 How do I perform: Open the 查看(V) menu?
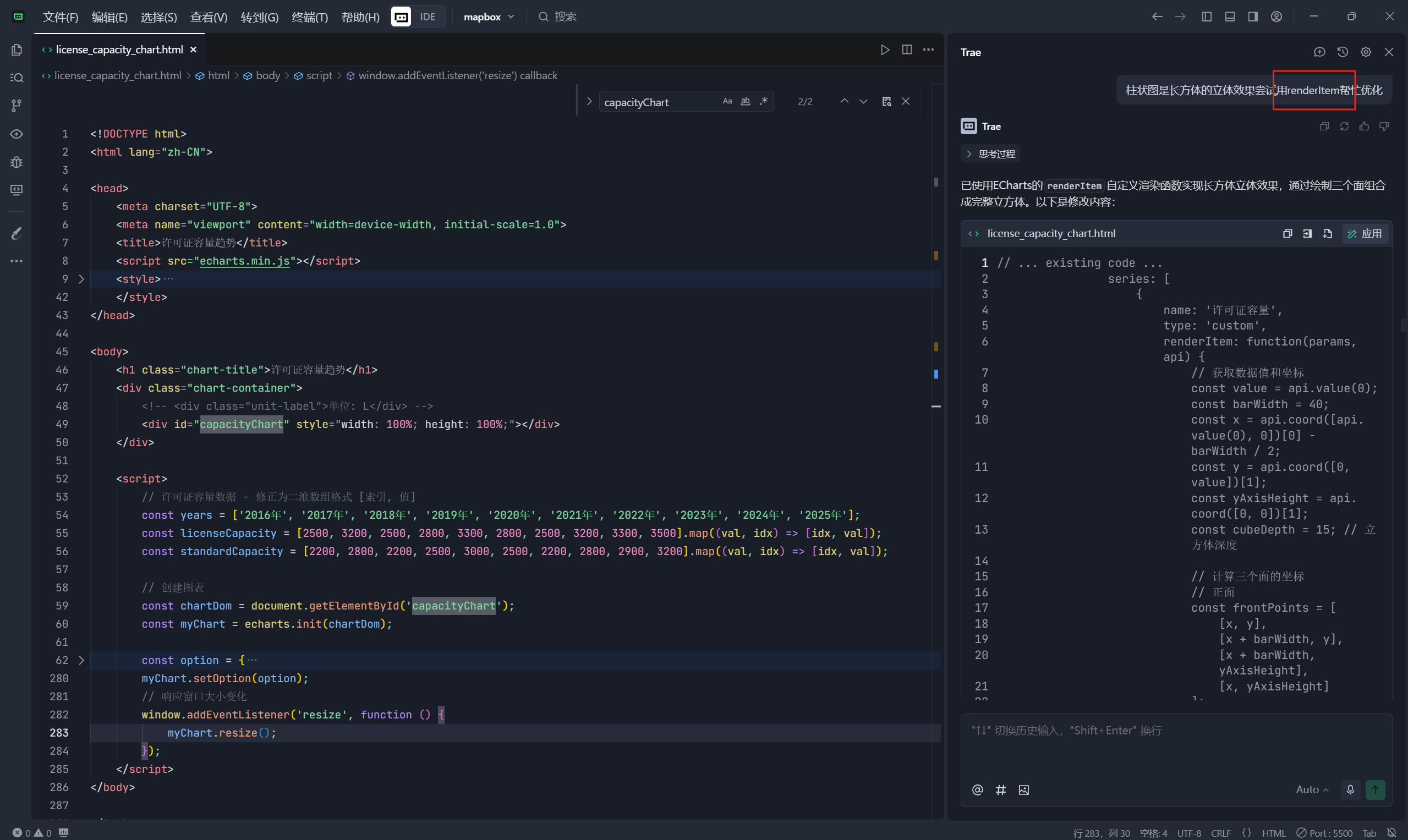[x=209, y=17]
